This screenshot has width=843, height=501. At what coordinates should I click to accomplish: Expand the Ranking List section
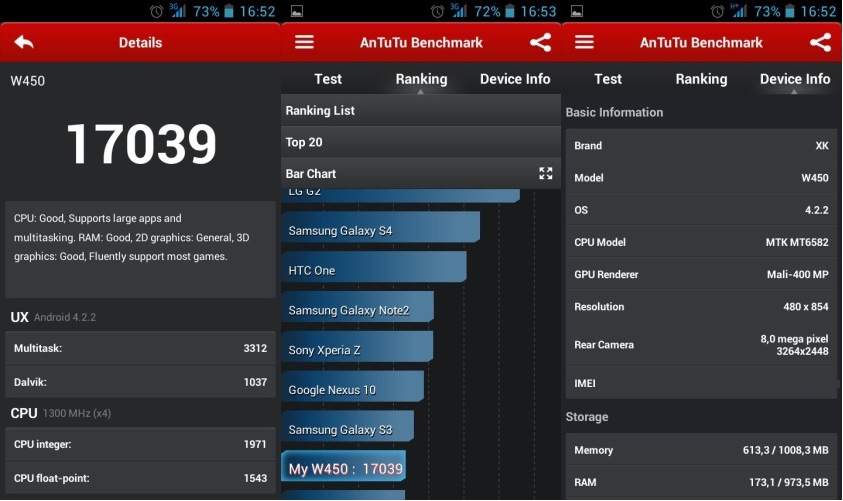click(x=420, y=110)
